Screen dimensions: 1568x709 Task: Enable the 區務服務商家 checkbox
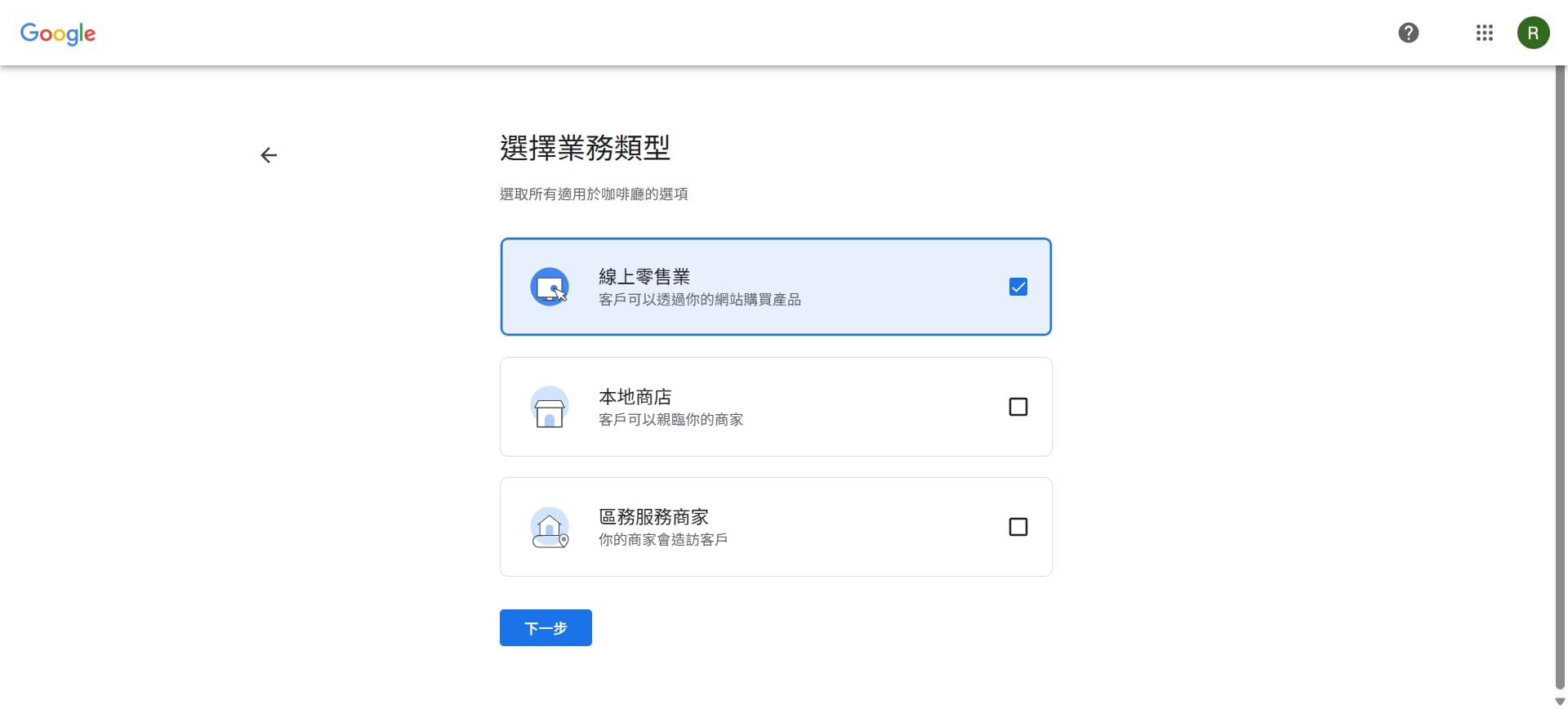pyautogui.click(x=1018, y=527)
